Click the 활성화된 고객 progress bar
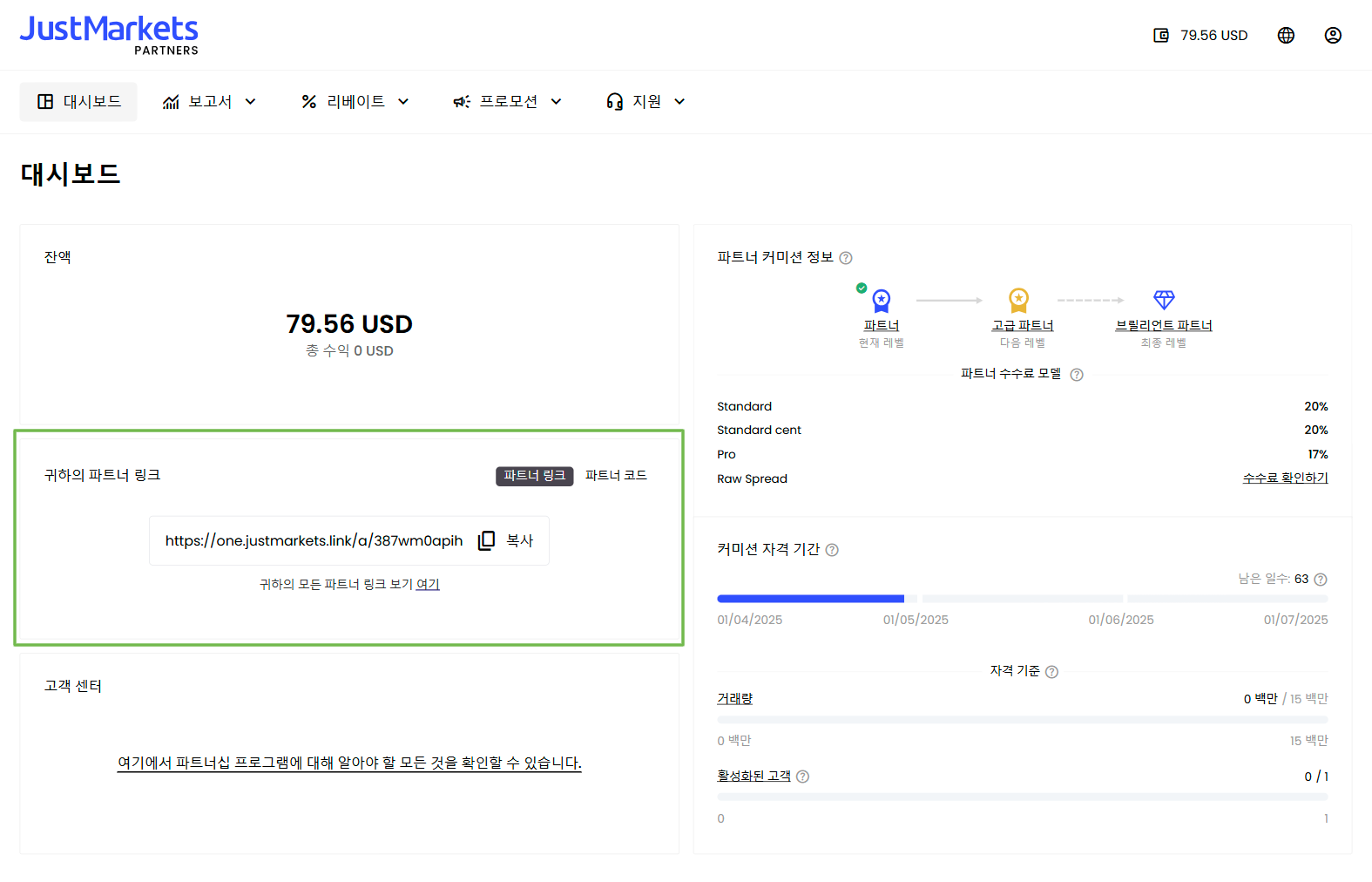This screenshot has width=1372, height=882. point(1023,797)
